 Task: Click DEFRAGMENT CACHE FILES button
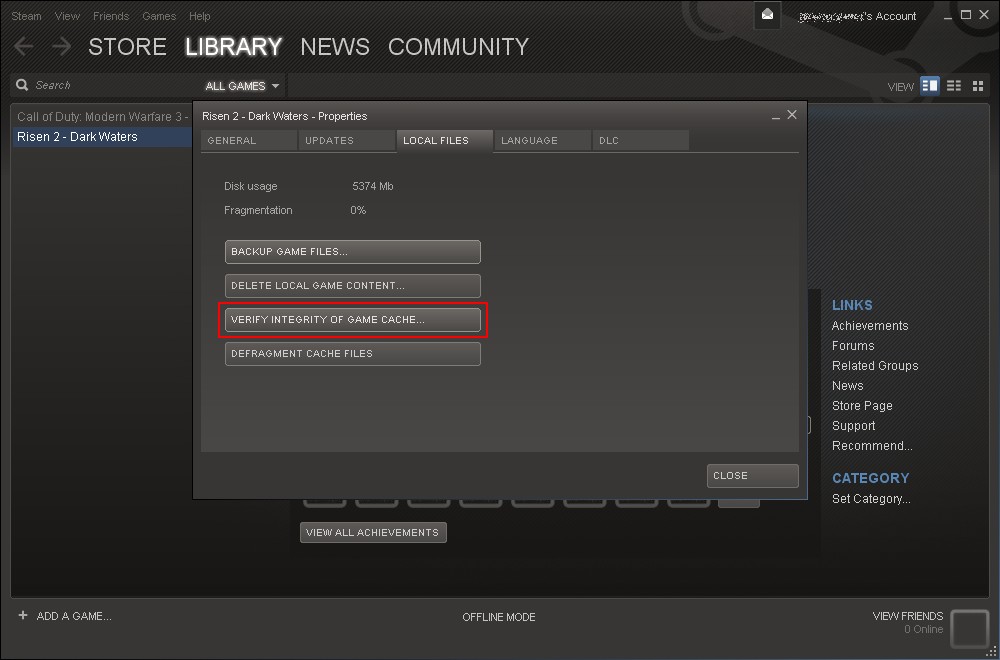[x=353, y=354]
